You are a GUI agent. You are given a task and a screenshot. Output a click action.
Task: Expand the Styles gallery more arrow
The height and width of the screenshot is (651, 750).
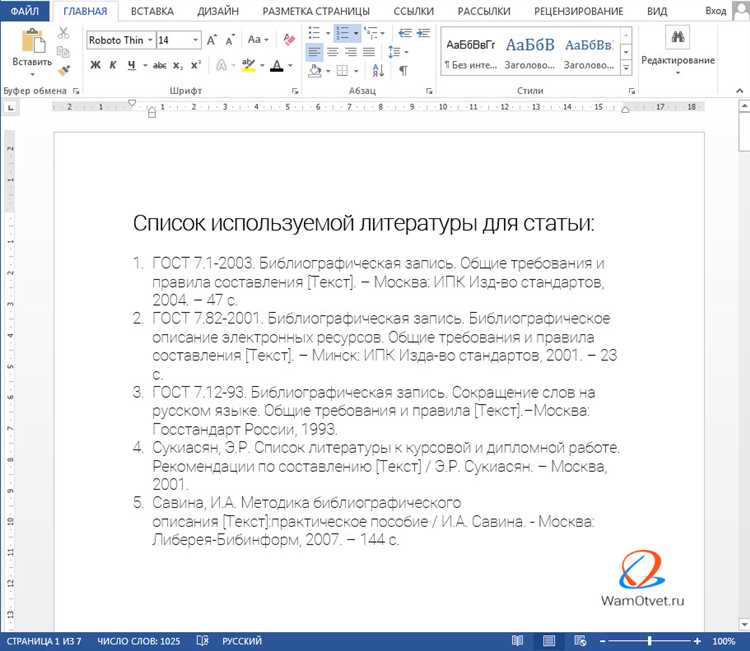tap(624, 62)
